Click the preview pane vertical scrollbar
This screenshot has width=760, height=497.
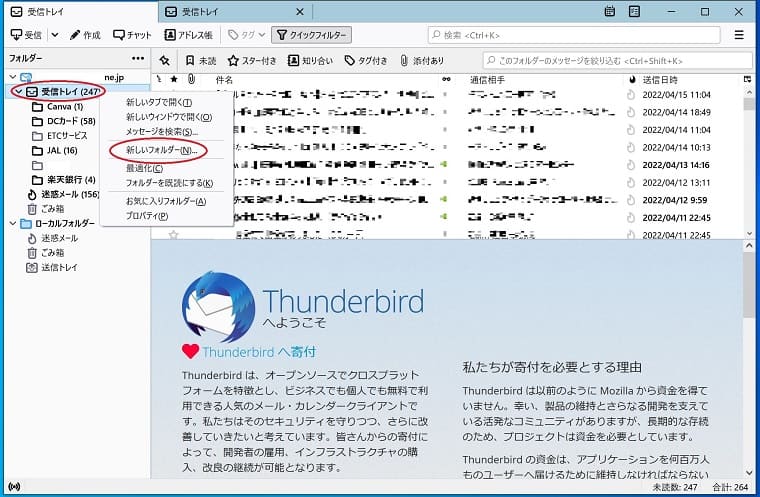[x=749, y=359]
